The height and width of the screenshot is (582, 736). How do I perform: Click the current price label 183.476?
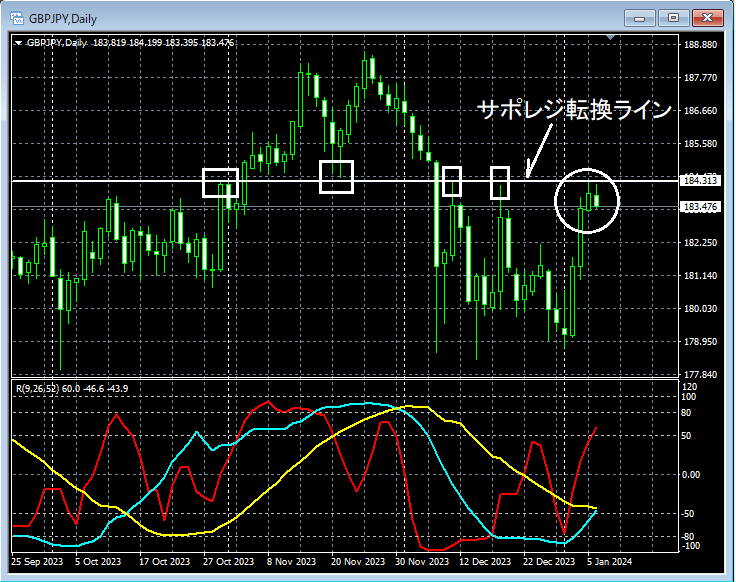700,207
